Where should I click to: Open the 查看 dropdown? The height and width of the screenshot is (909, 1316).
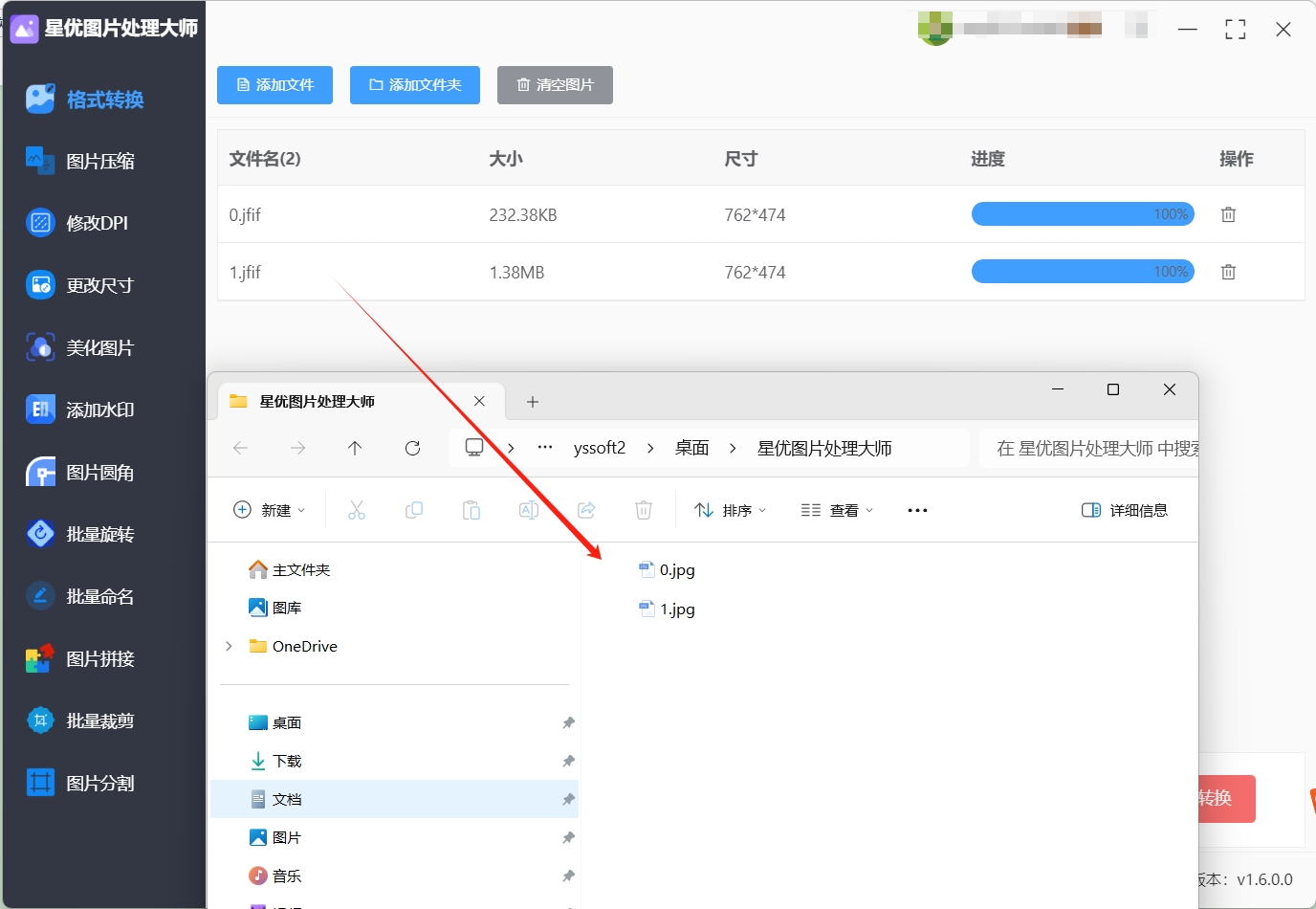[x=838, y=510]
